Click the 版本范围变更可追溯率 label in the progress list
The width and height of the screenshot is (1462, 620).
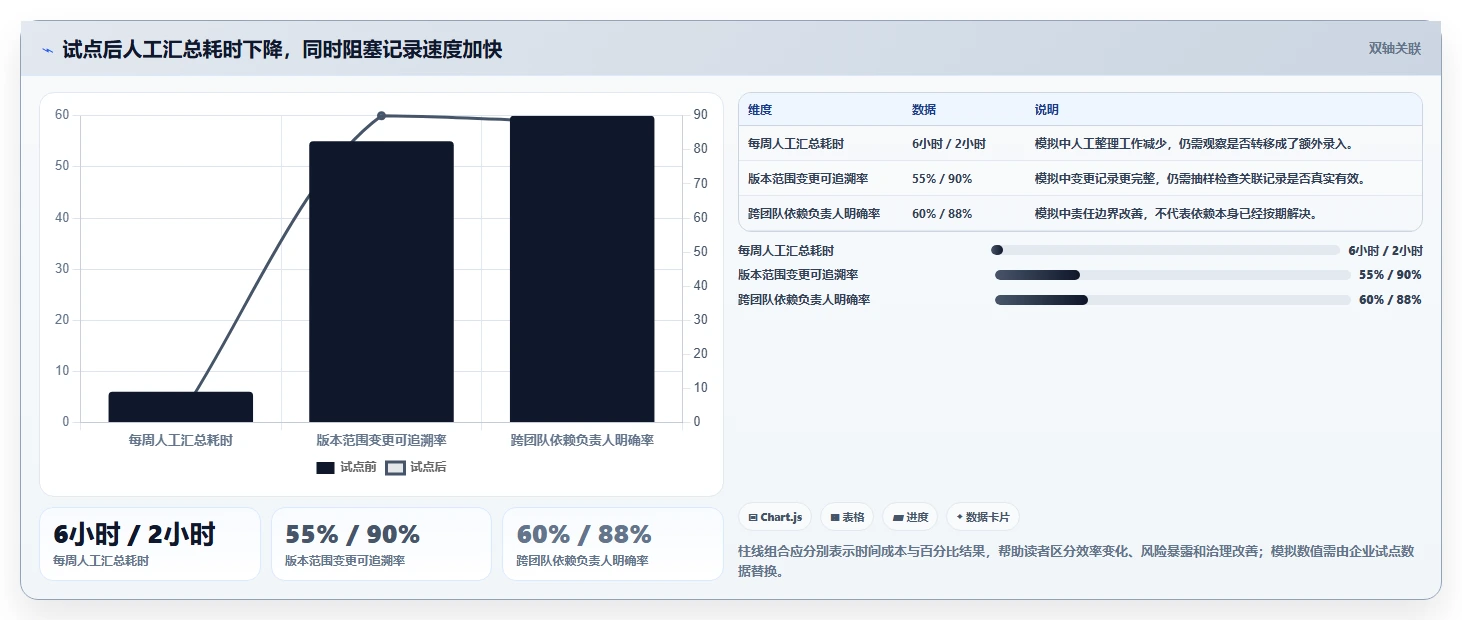pyautogui.click(x=798, y=275)
